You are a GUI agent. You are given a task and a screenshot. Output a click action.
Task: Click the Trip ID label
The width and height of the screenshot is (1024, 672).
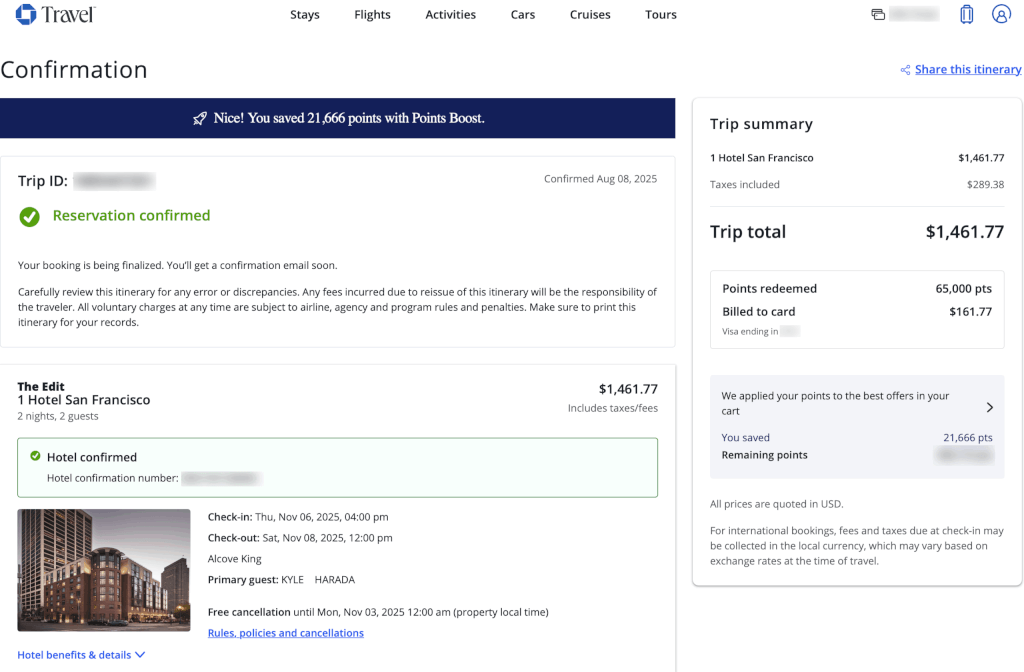[x=42, y=181]
